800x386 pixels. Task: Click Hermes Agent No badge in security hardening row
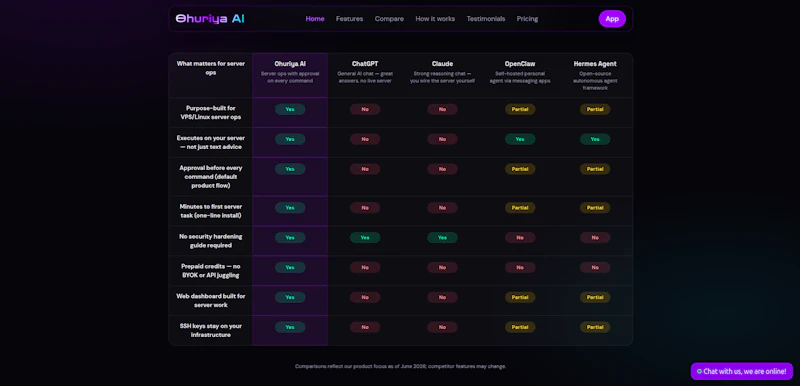pos(595,238)
